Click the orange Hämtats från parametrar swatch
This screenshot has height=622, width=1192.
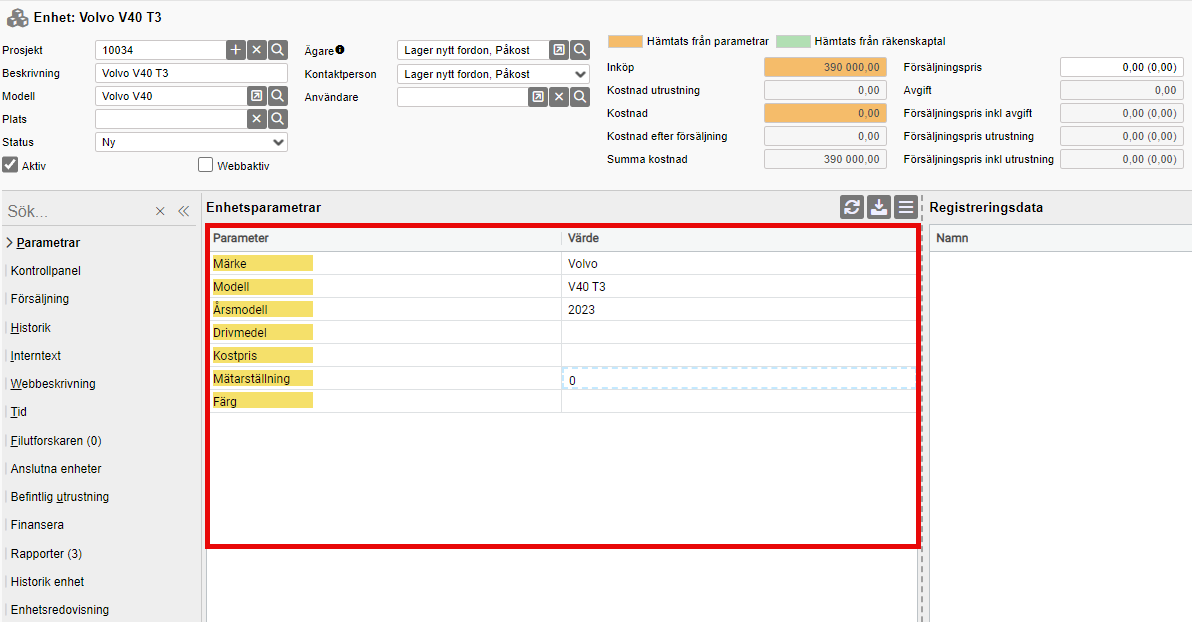coord(625,41)
